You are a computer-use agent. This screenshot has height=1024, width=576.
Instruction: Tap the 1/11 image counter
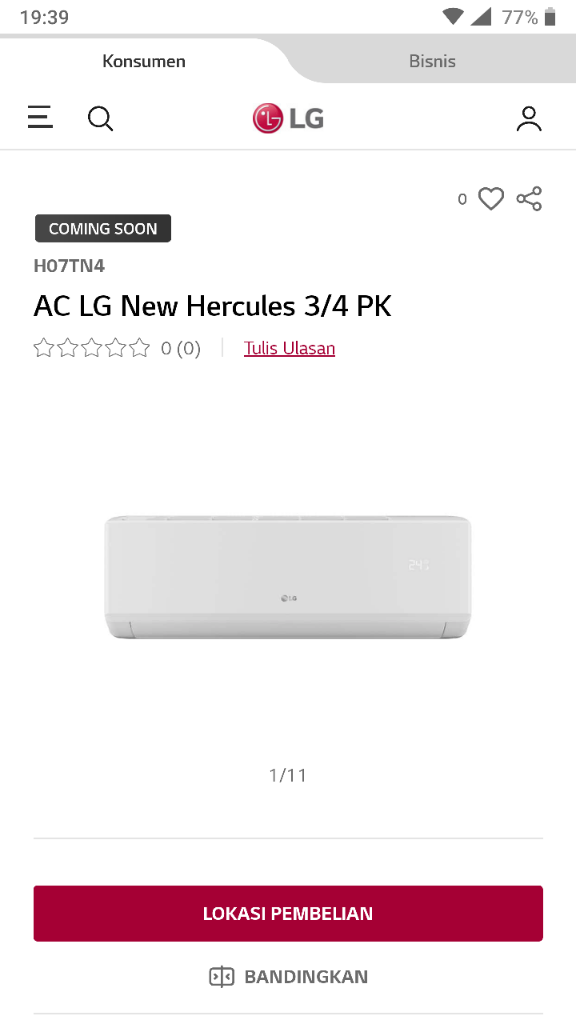[288, 775]
